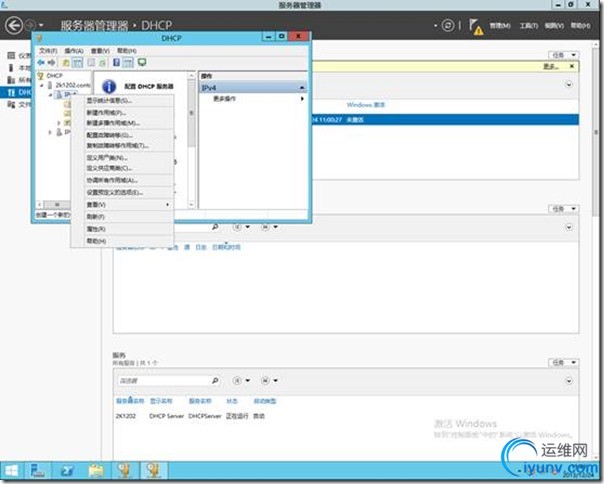Refresh Server Manager using the circular arrows icon

(448, 26)
